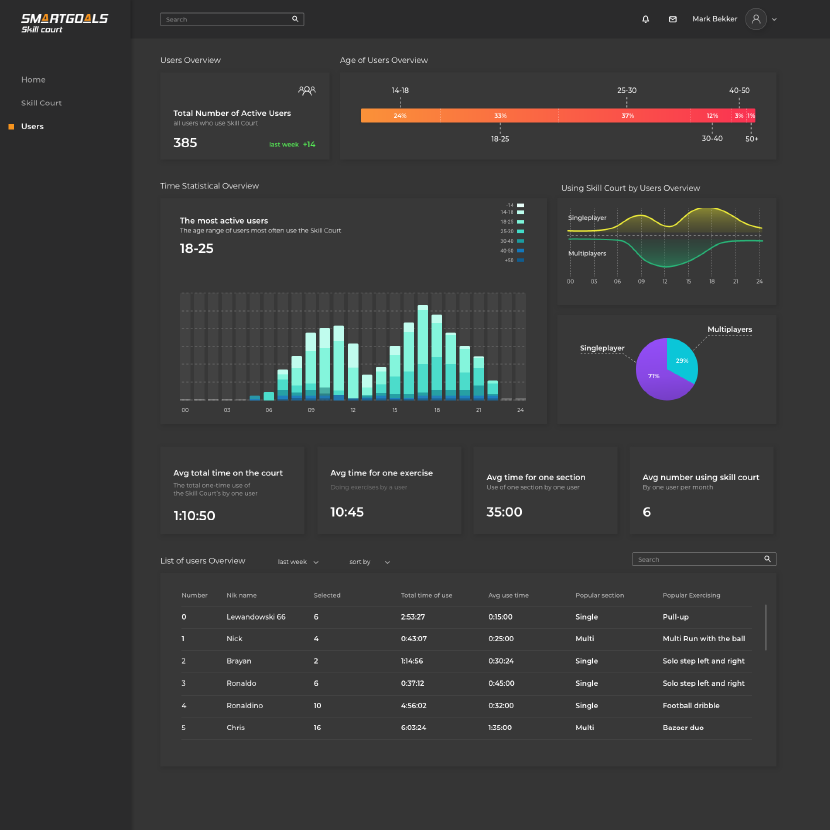
Task: Click the 1:10:50 avg total time
Action: coord(194,515)
